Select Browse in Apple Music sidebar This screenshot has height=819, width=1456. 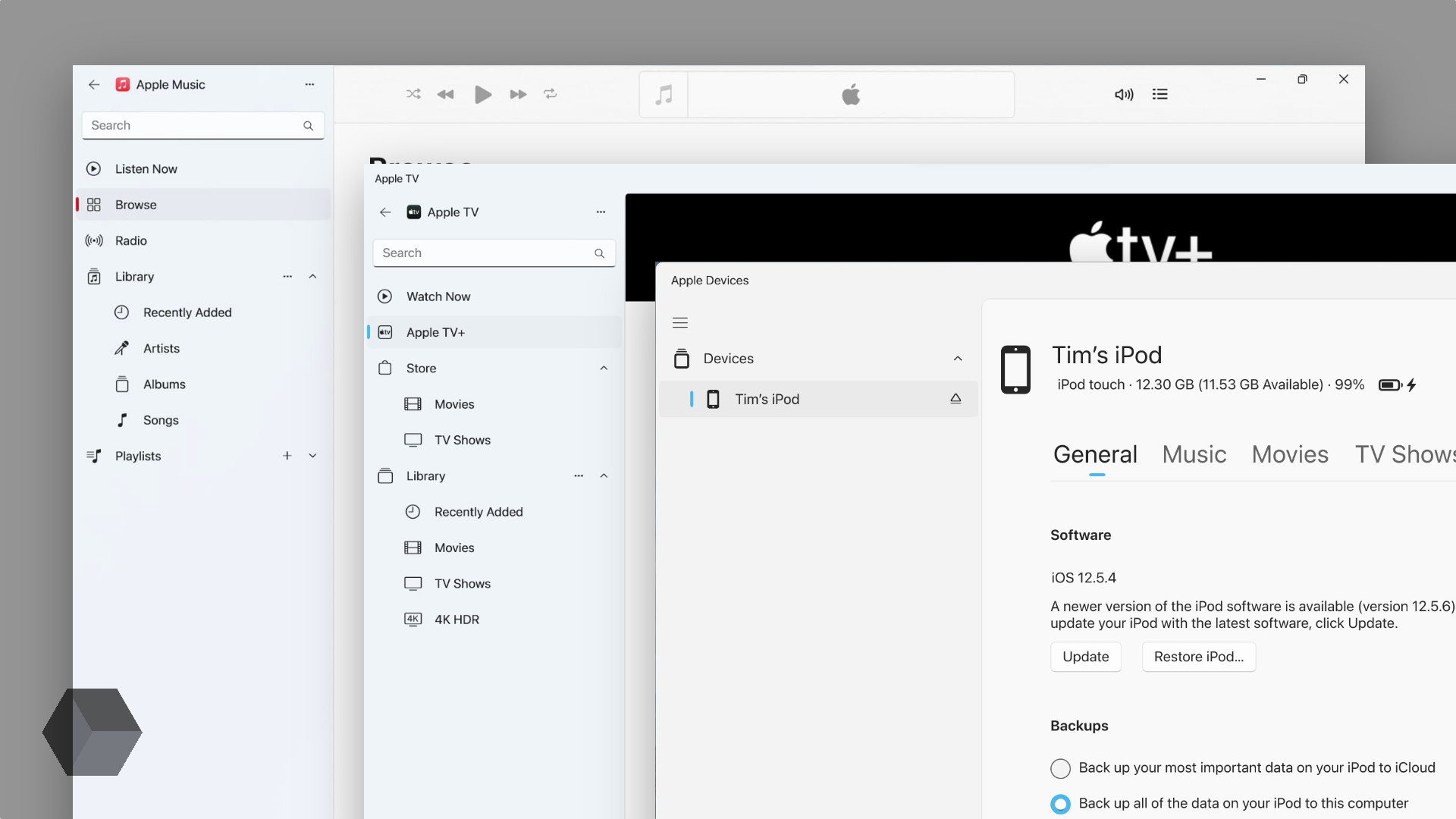[203, 205]
